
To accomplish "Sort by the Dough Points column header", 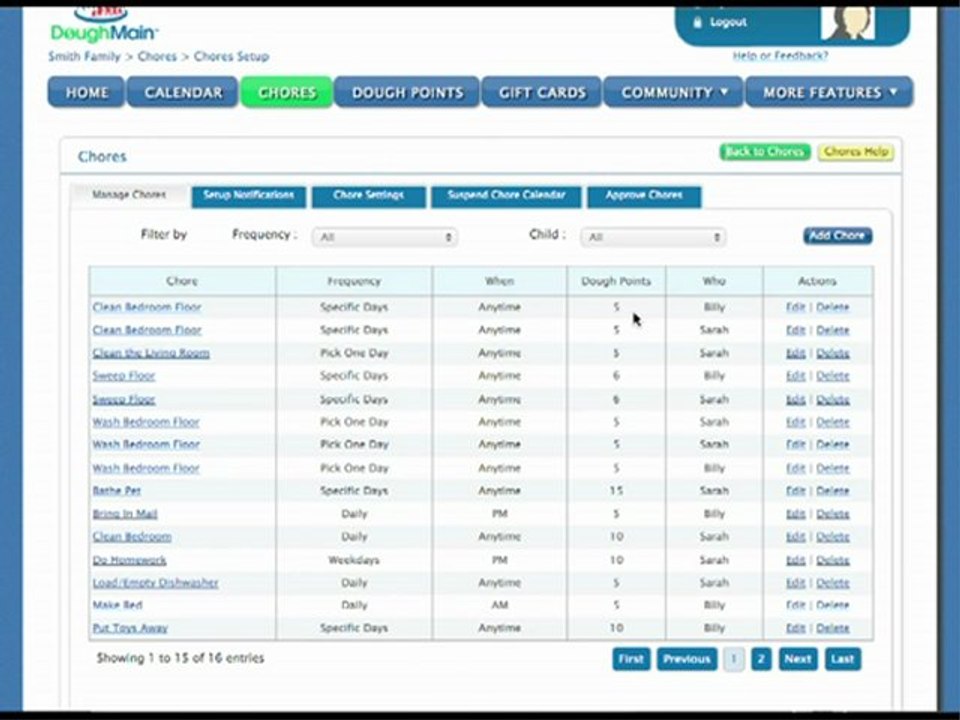I will pos(616,281).
